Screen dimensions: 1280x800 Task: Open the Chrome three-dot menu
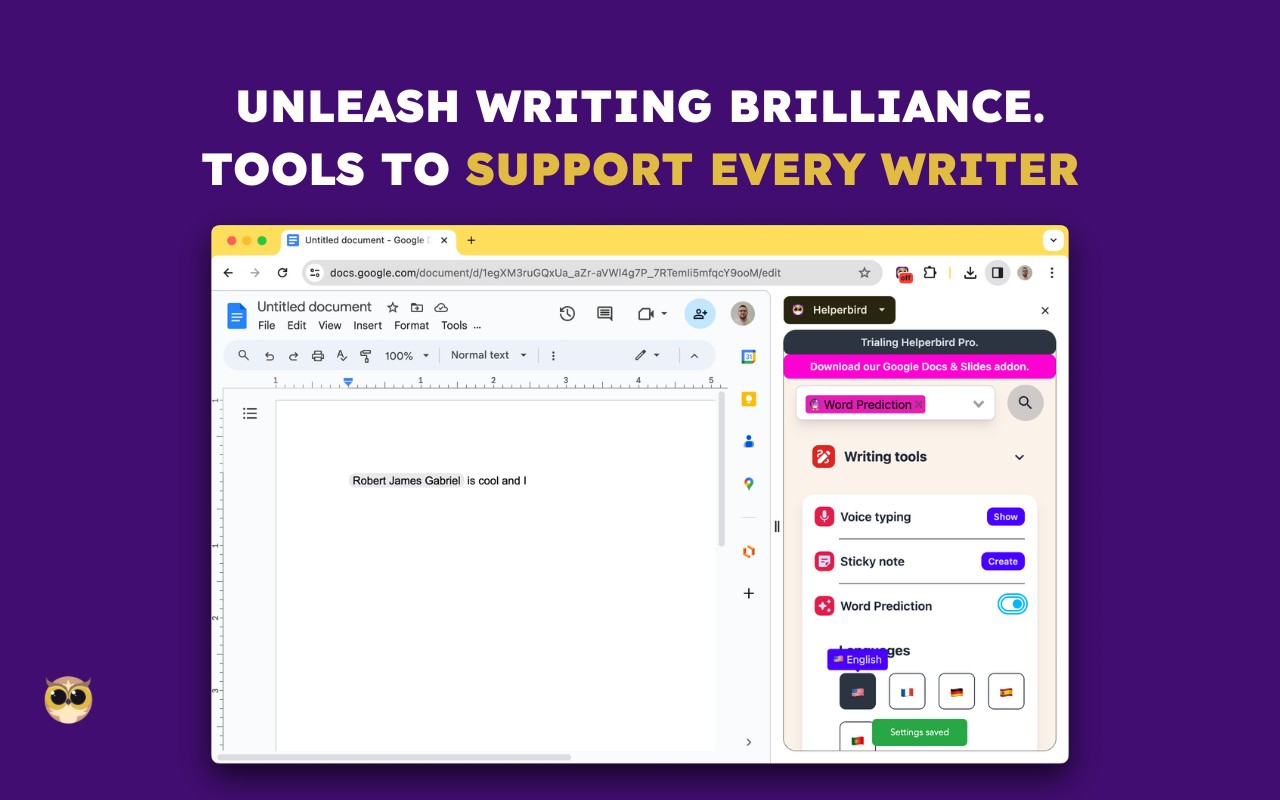1051,273
